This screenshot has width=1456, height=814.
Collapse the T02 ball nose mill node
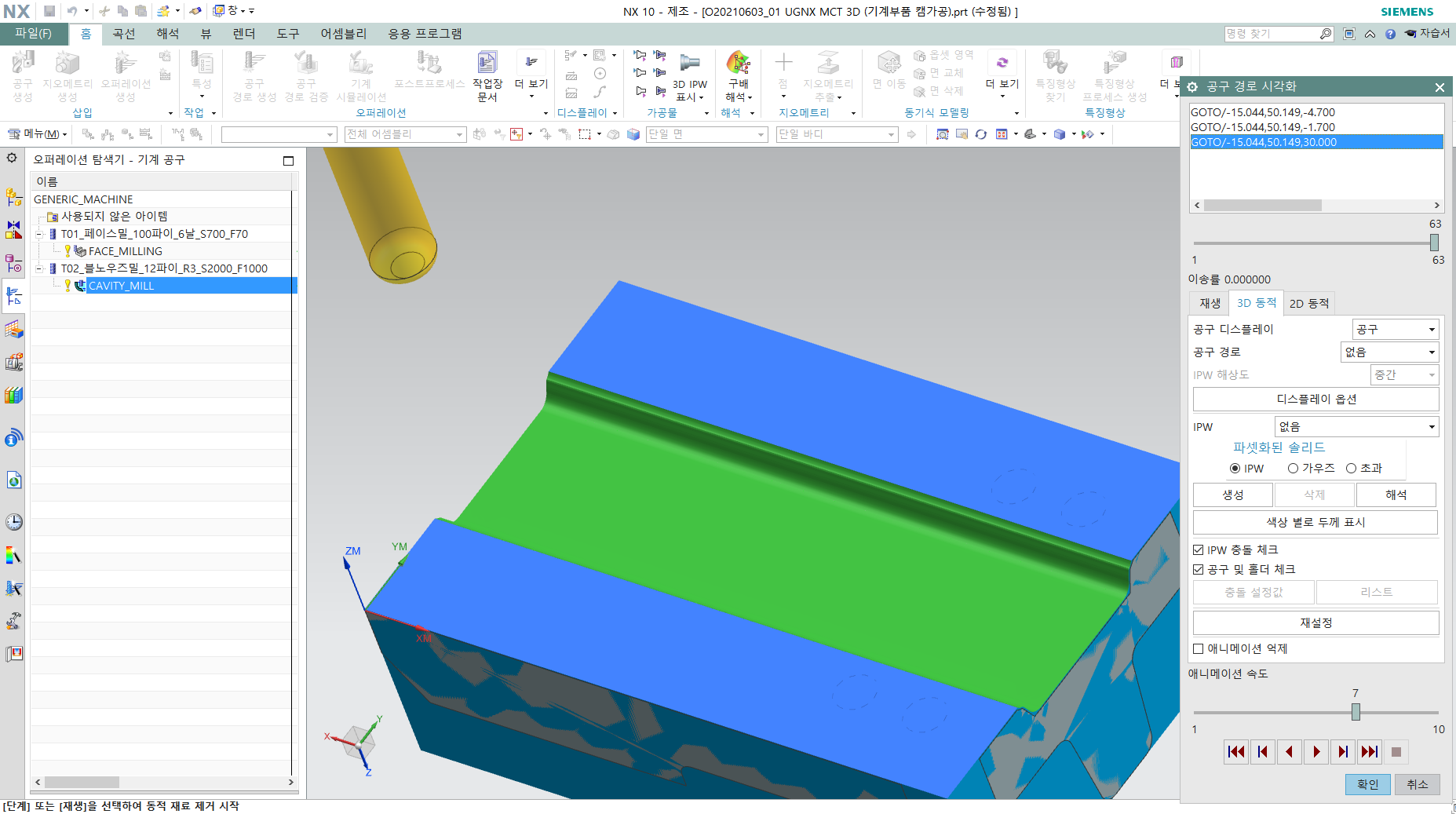tap(38, 268)
